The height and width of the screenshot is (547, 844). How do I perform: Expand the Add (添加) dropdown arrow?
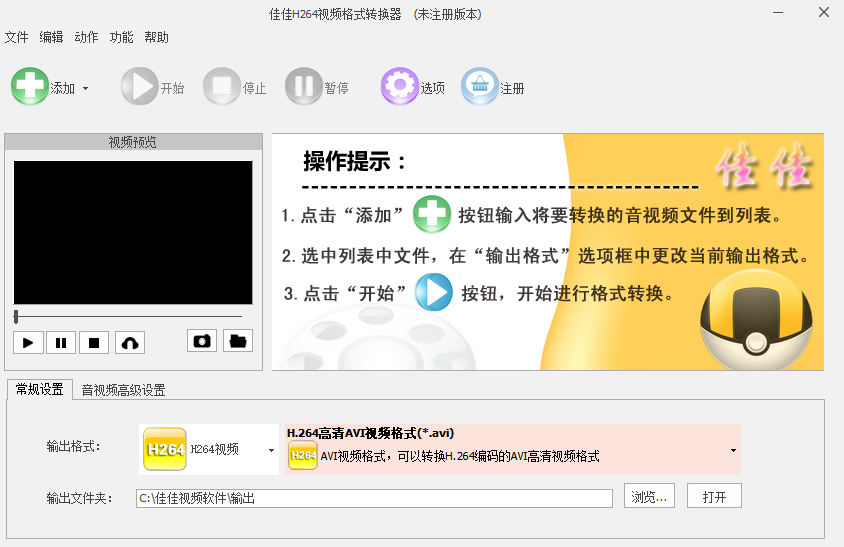pyautogui.click(x=86, y=88)
